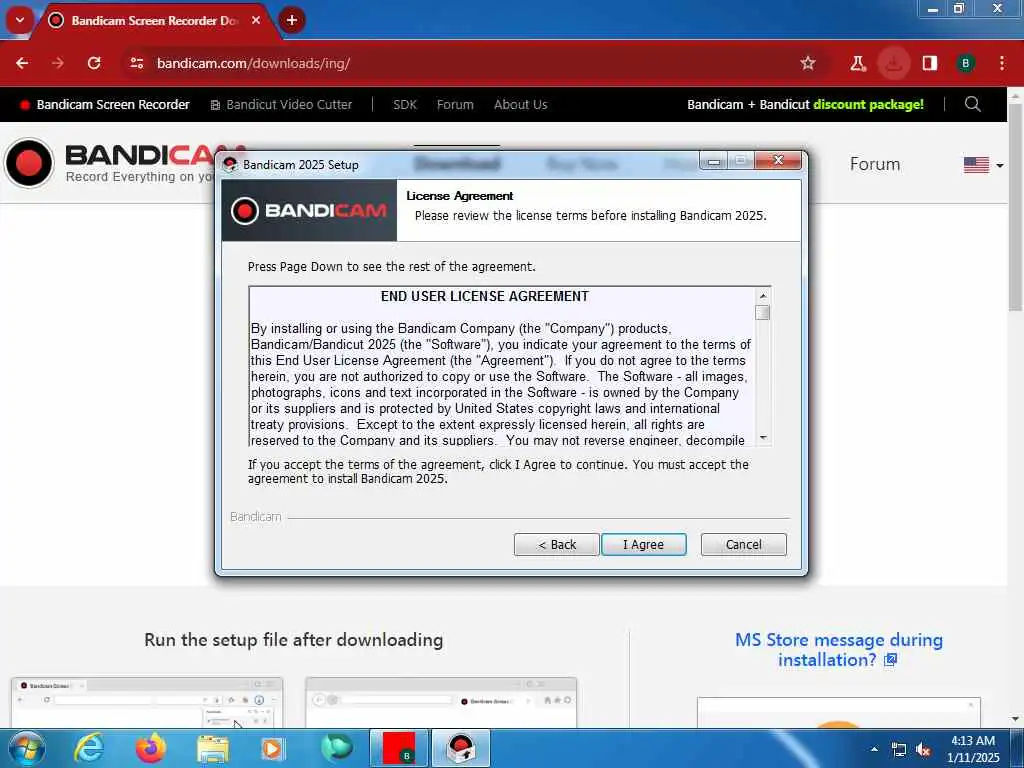Open Forum in the top black bar
1024x768 pixels.
[455, 104]
